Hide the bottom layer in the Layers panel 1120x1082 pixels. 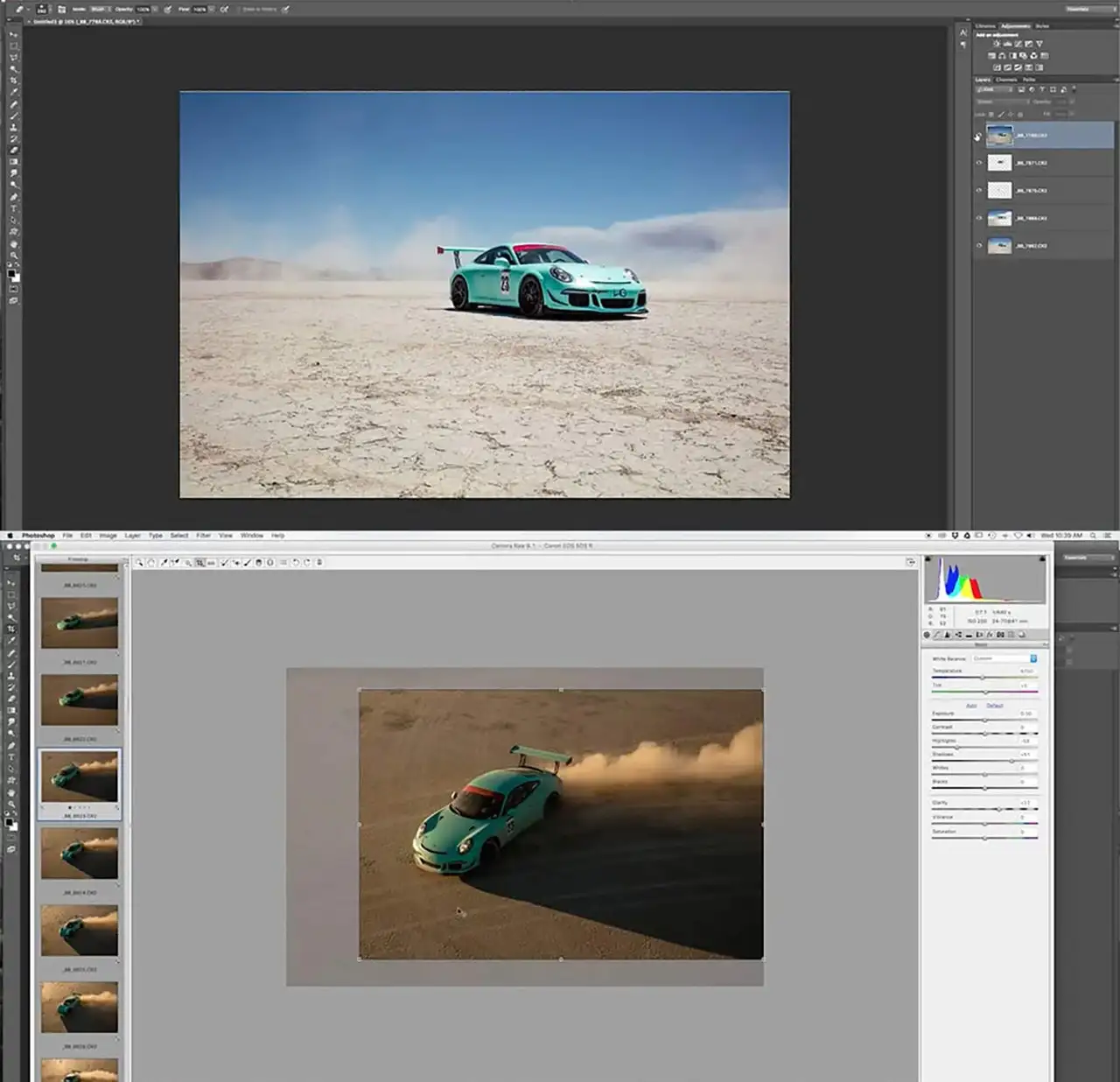click(x=979, y=246)
